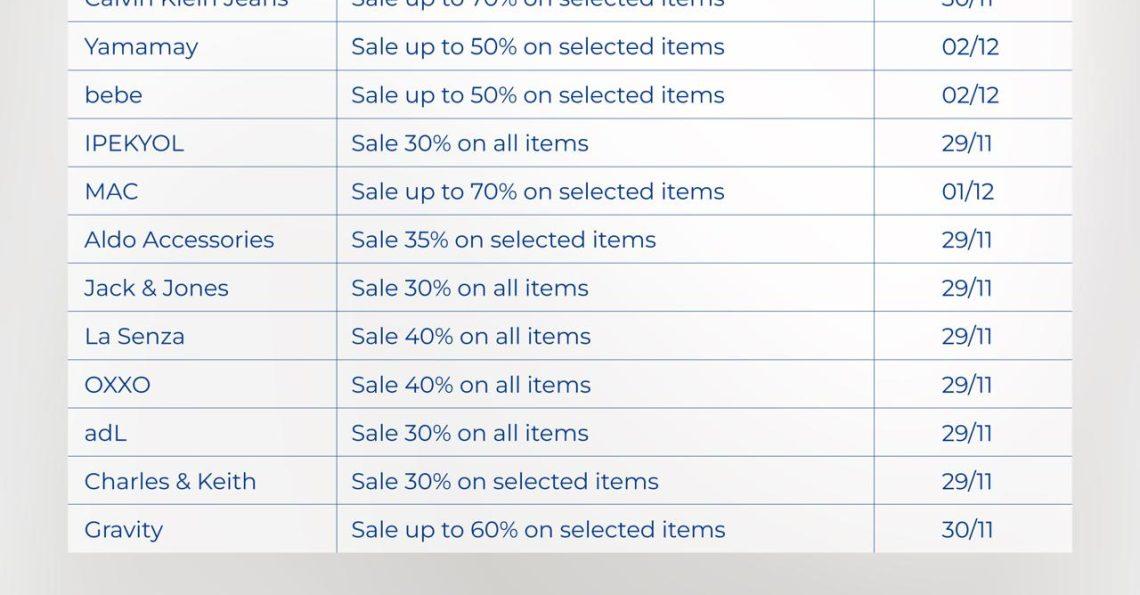Select the OXXO brand cell
This screenshot has width=1140, height=595.
coord(117,385)
